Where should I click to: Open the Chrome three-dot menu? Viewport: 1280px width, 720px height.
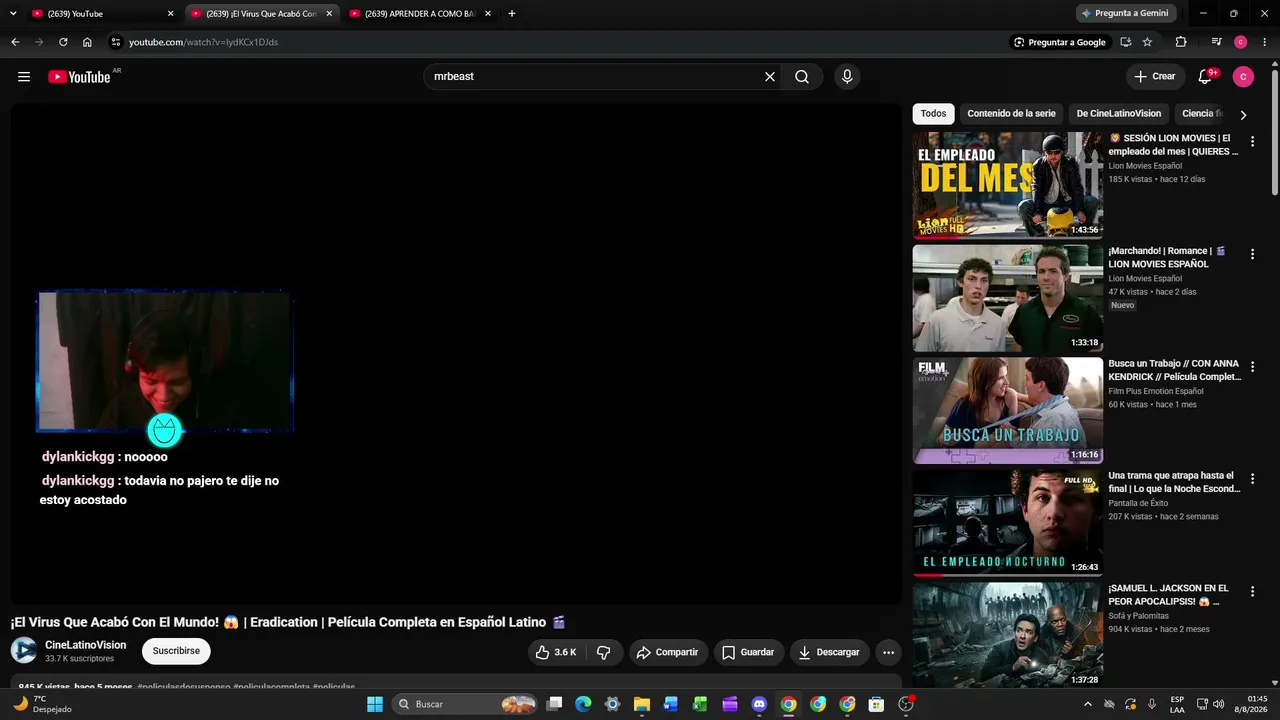1264,42
